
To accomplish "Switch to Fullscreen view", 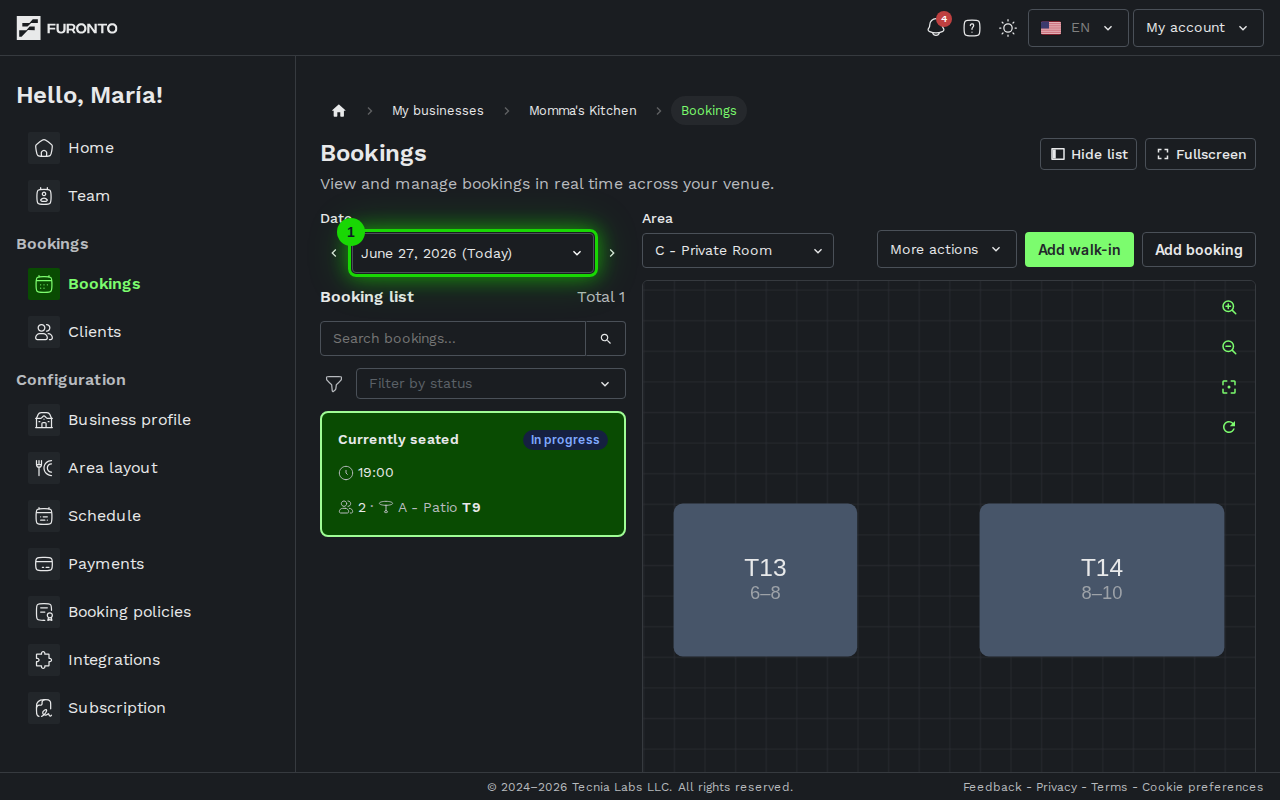I will (x=1200, y=154).
